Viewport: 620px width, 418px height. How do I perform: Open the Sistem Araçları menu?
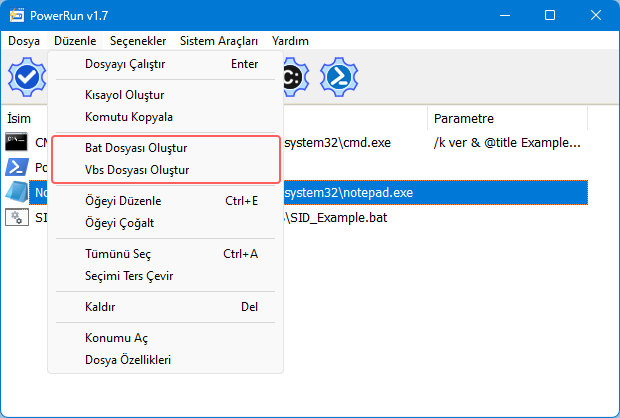(x=219, y=41)
